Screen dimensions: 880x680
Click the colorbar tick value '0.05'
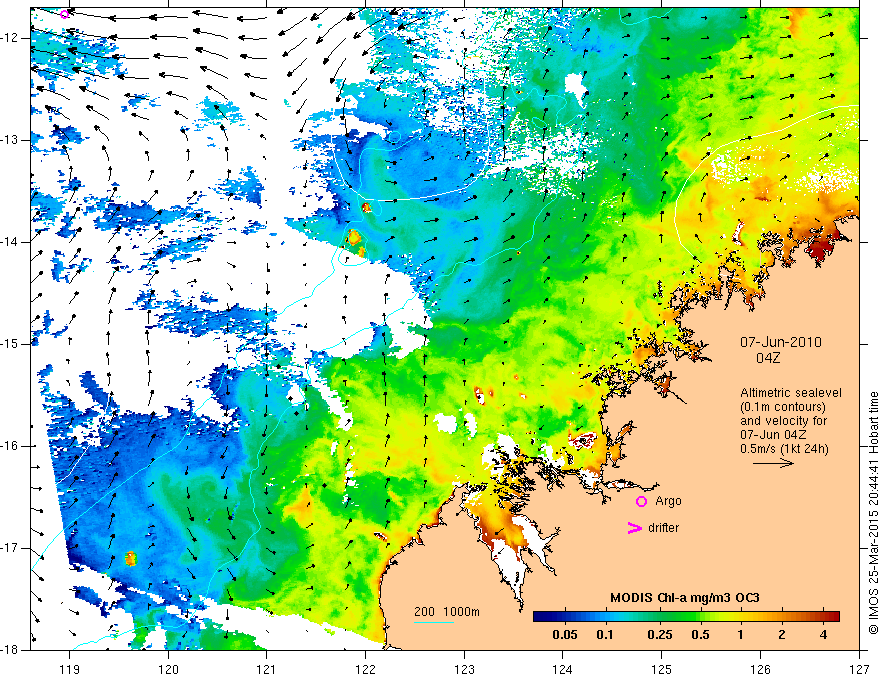point(565,635)
